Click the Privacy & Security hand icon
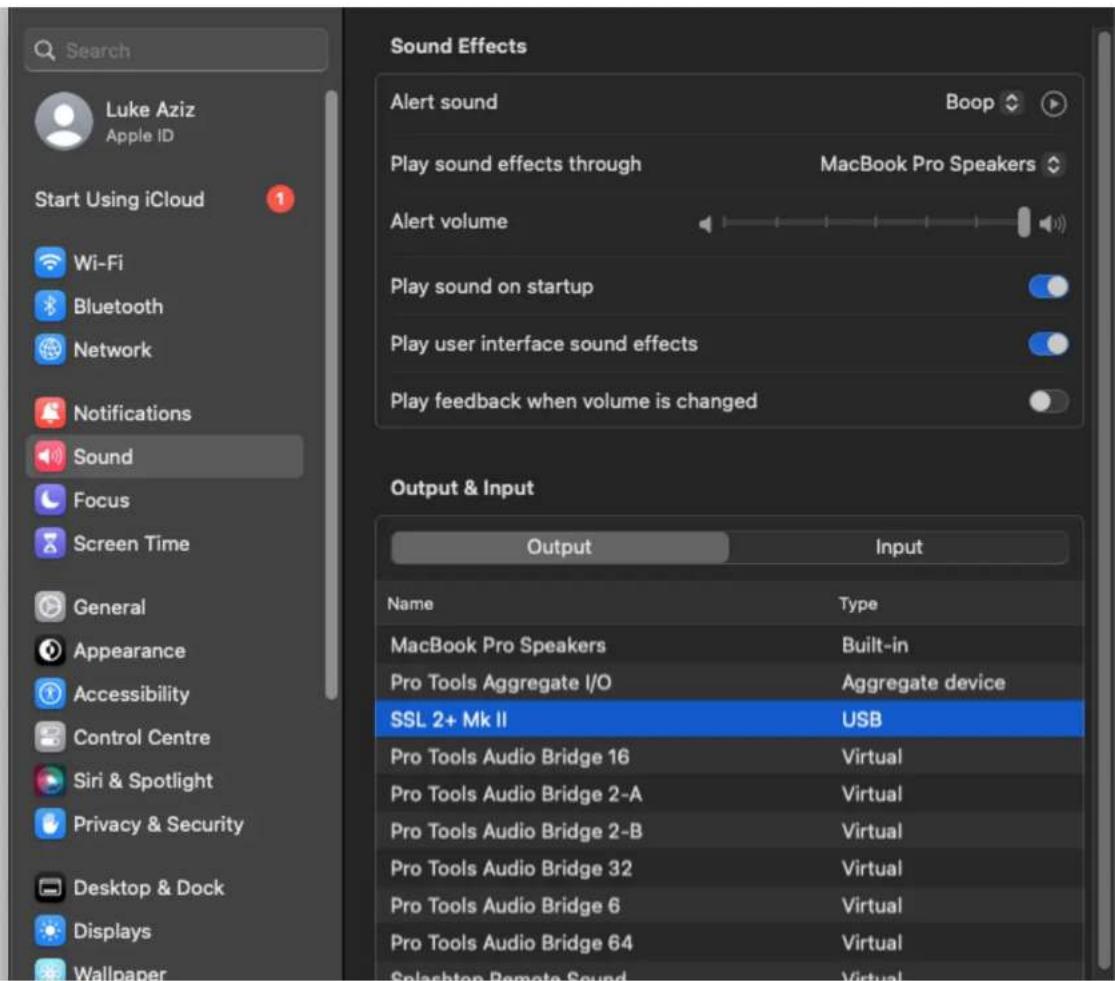The image size is (1115, 981). click(50, 823)
